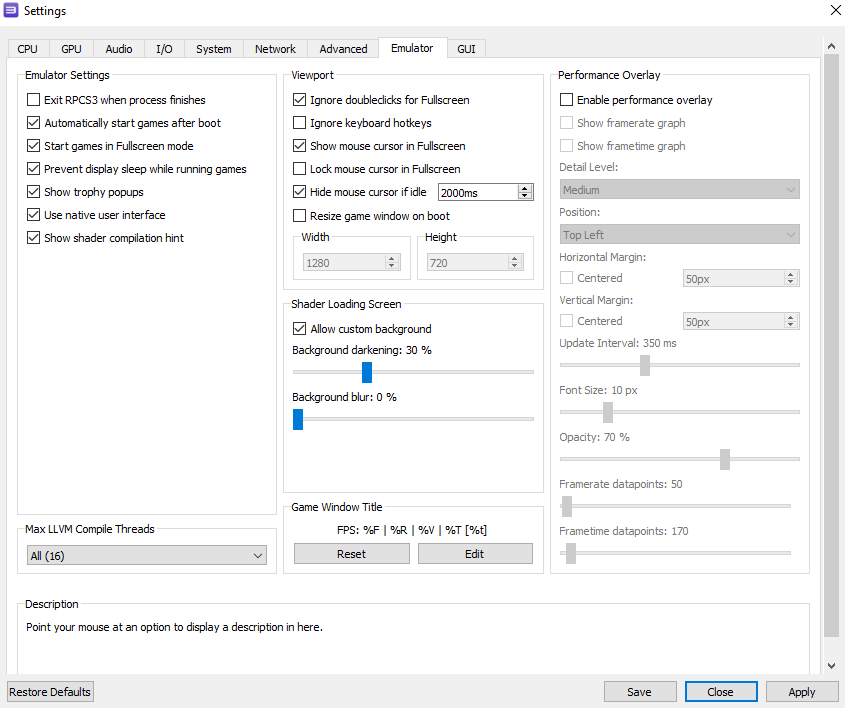This screenshot has height=708, width=845.
Task: Switch to the GUI tab
Action: point(466,49)
